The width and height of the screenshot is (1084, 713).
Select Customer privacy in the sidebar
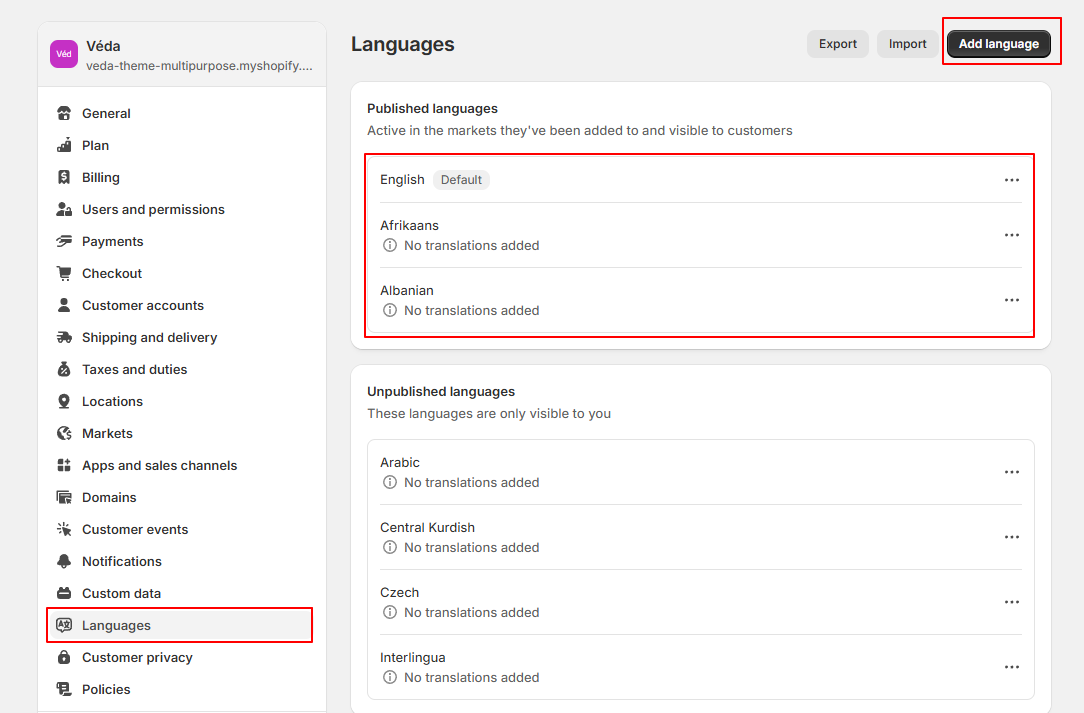coord(136,657)
